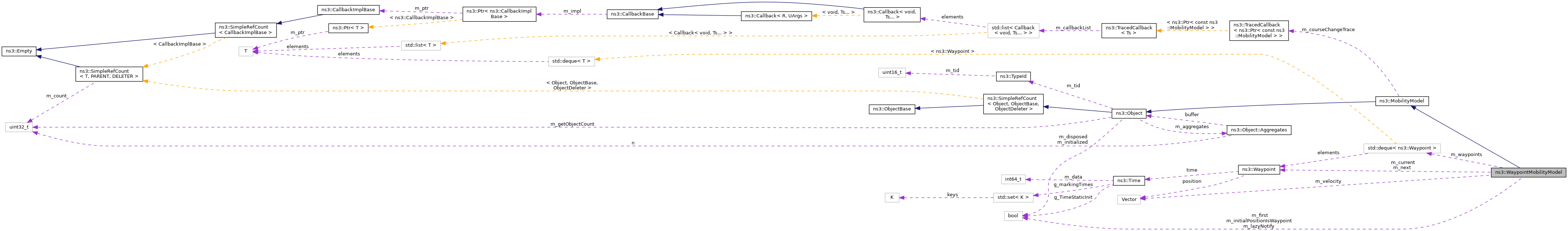Select the ns3::Callback< void, Ts... > node
Image resolution: width=1568 pixels, height=231 pixels.
pos(892,14)
